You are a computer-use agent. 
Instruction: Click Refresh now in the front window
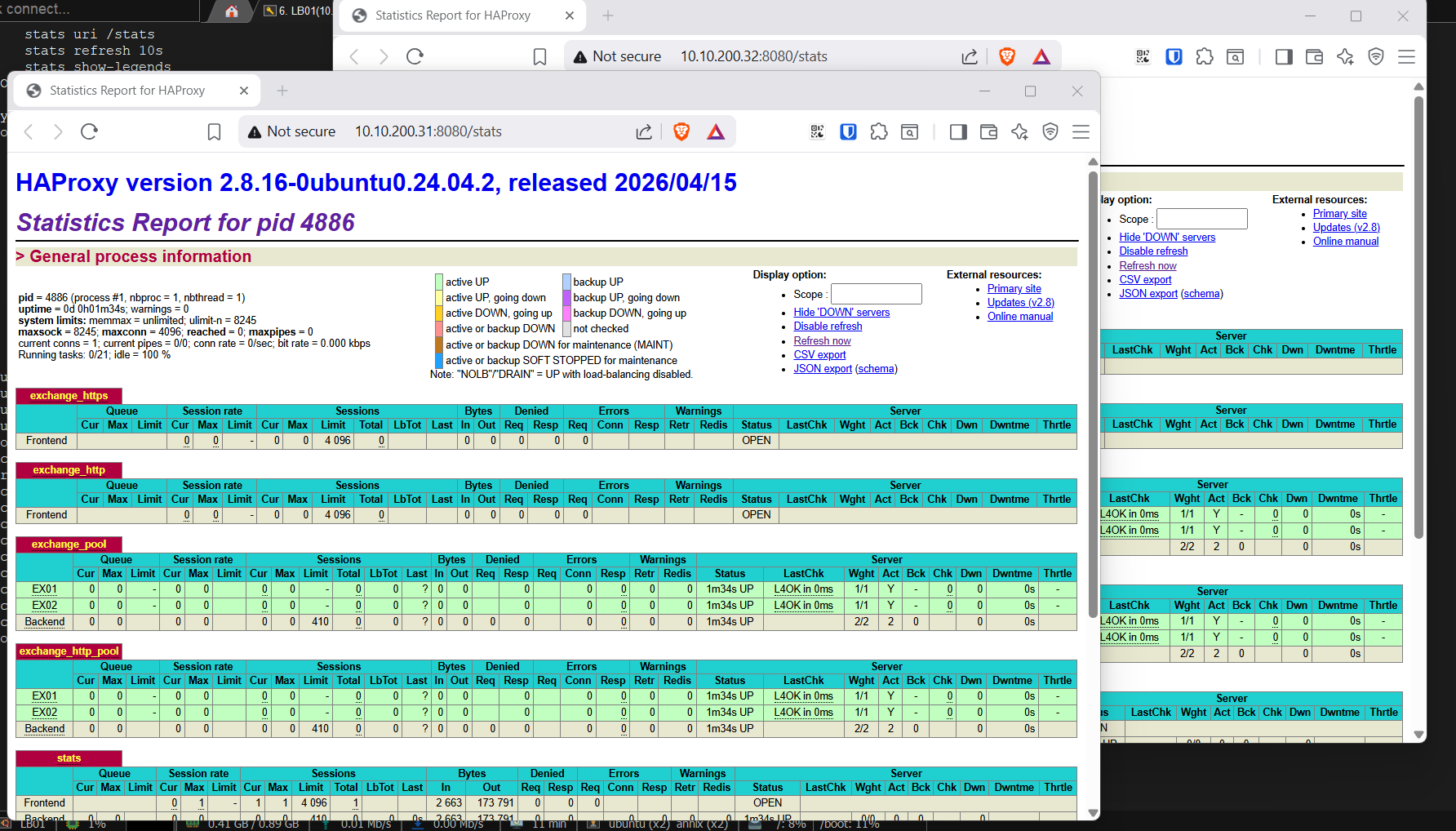coord(822,341)
